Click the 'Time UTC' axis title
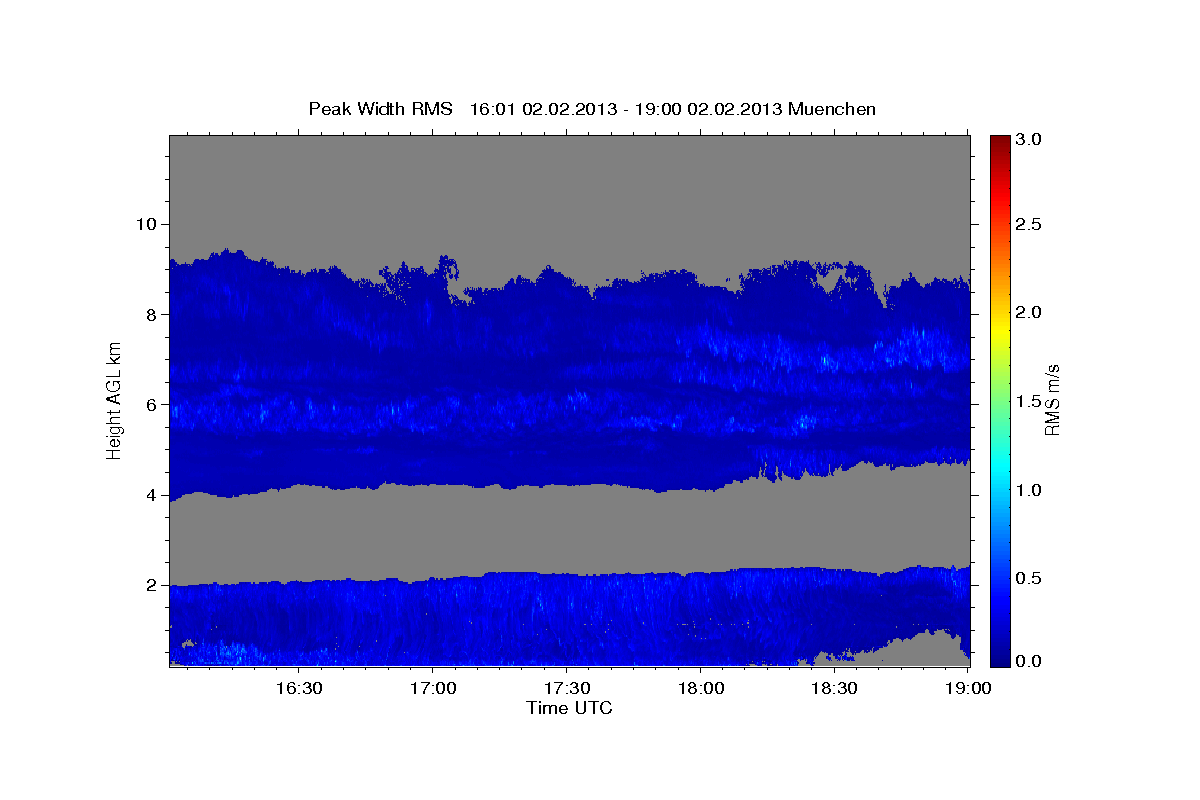Image resolution: width=1200 pixels, height=800 pixels. coord(569,708)
